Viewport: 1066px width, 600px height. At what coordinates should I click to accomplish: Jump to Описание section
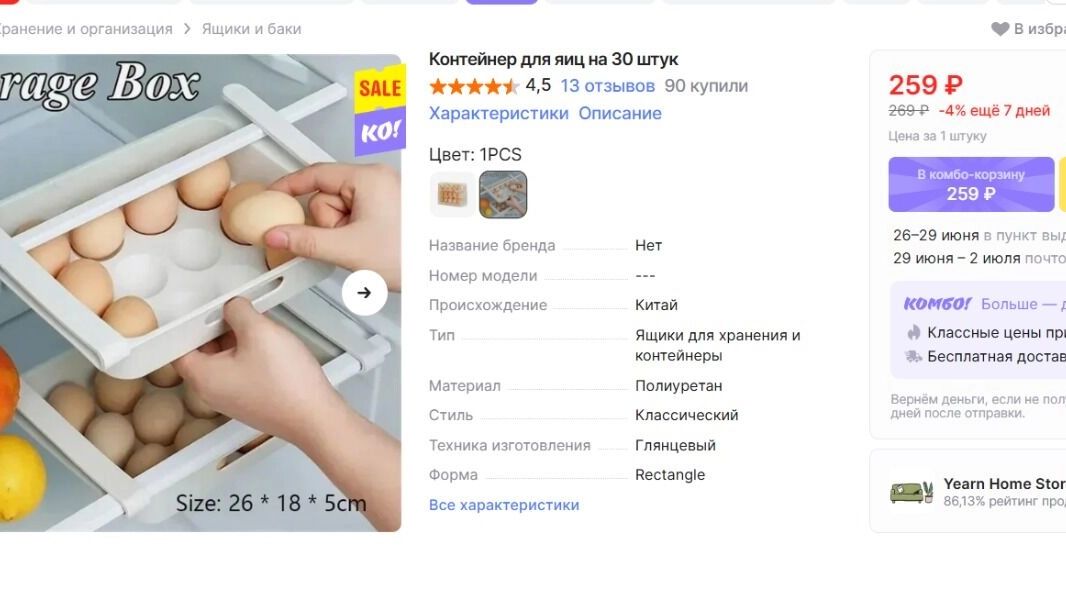pos(620,113)
